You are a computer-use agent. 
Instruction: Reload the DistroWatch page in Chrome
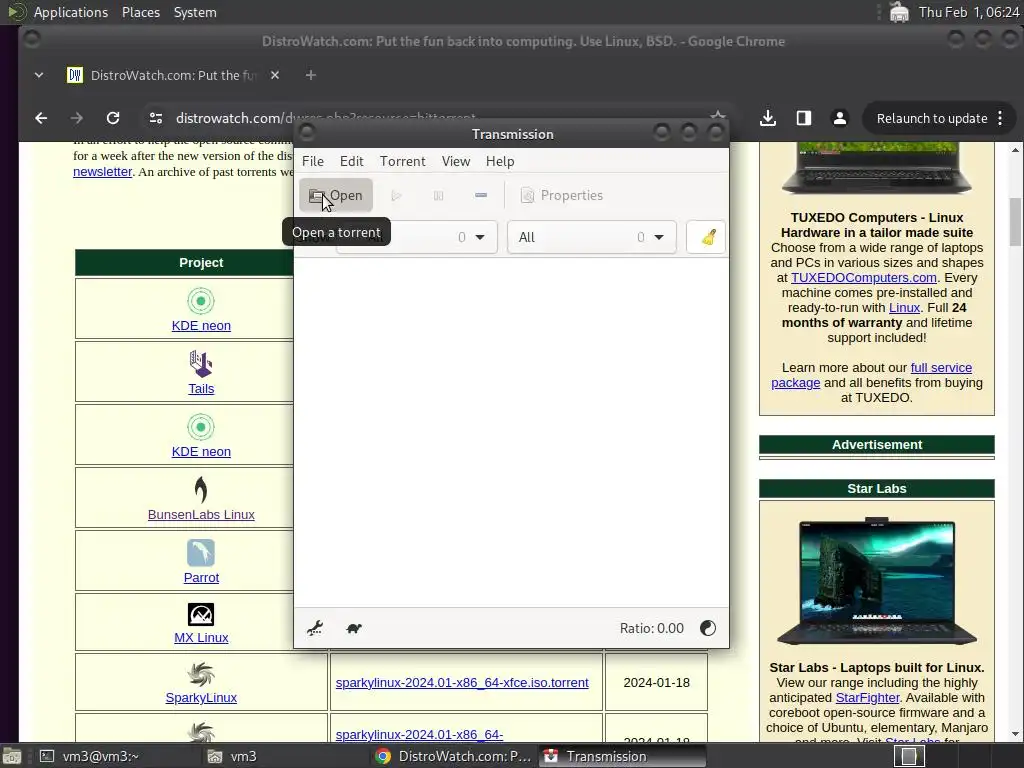point(113,118)
